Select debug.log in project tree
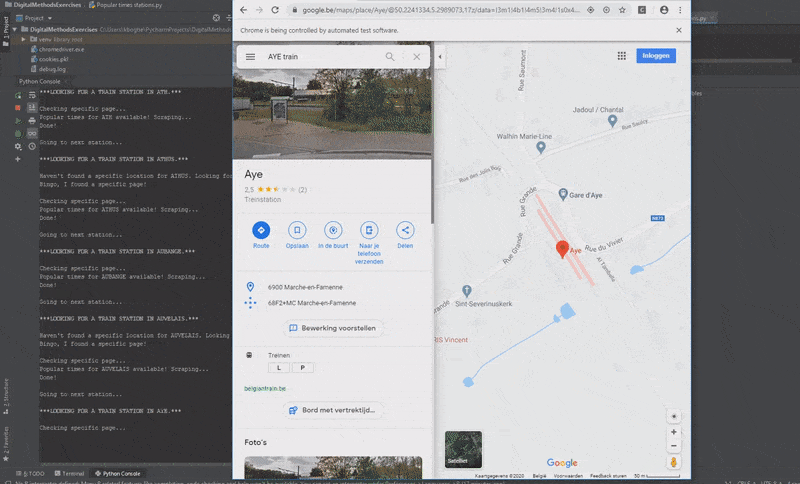 52,69
